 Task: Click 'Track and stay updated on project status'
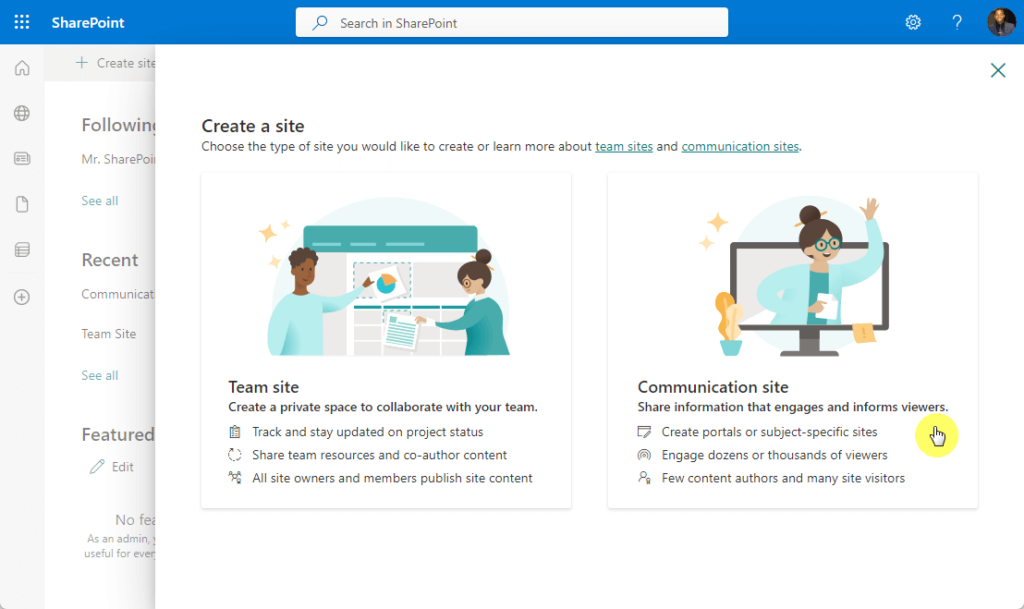click(367, 431)
